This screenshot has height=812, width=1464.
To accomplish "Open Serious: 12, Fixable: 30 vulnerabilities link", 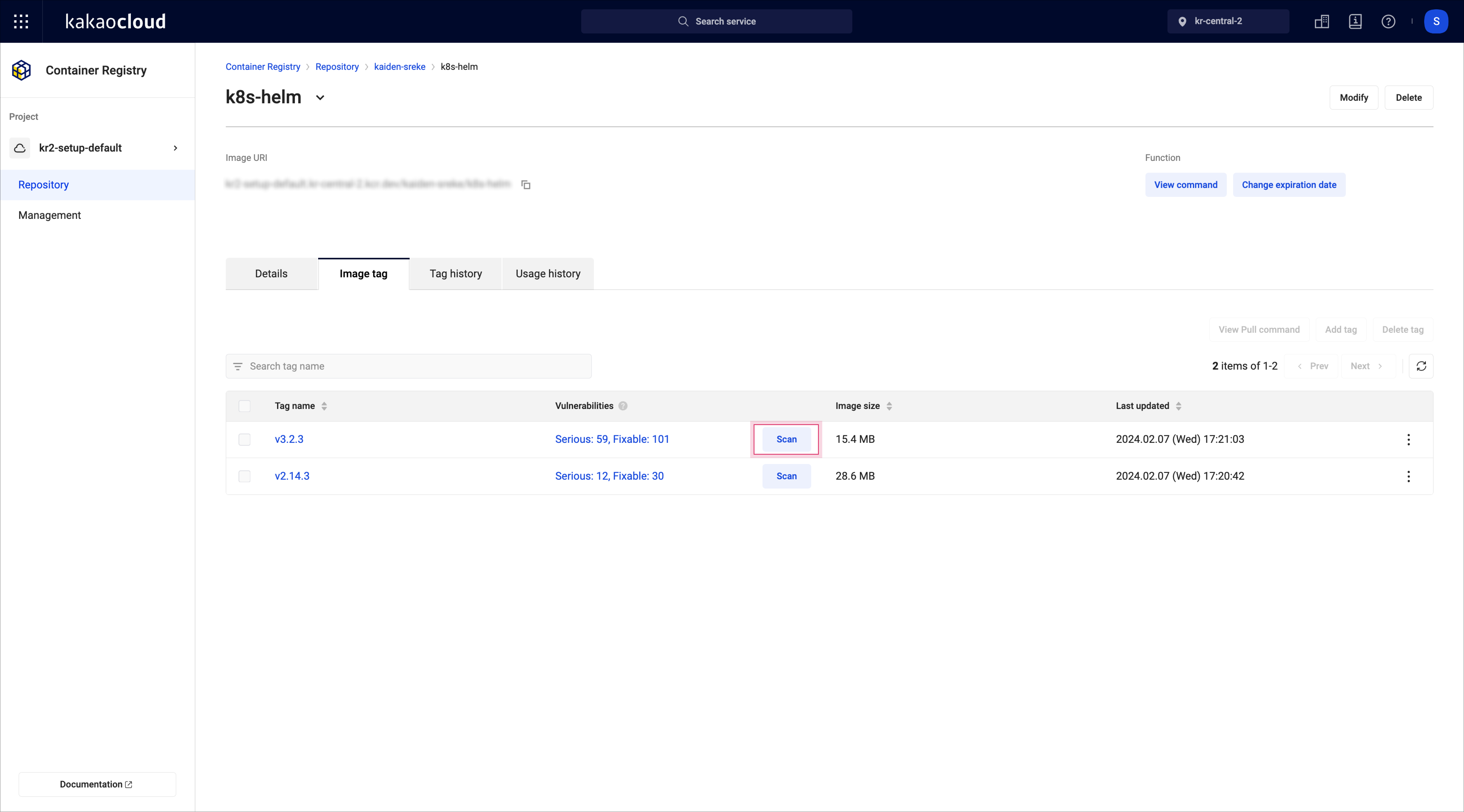I will pos(609,476).
